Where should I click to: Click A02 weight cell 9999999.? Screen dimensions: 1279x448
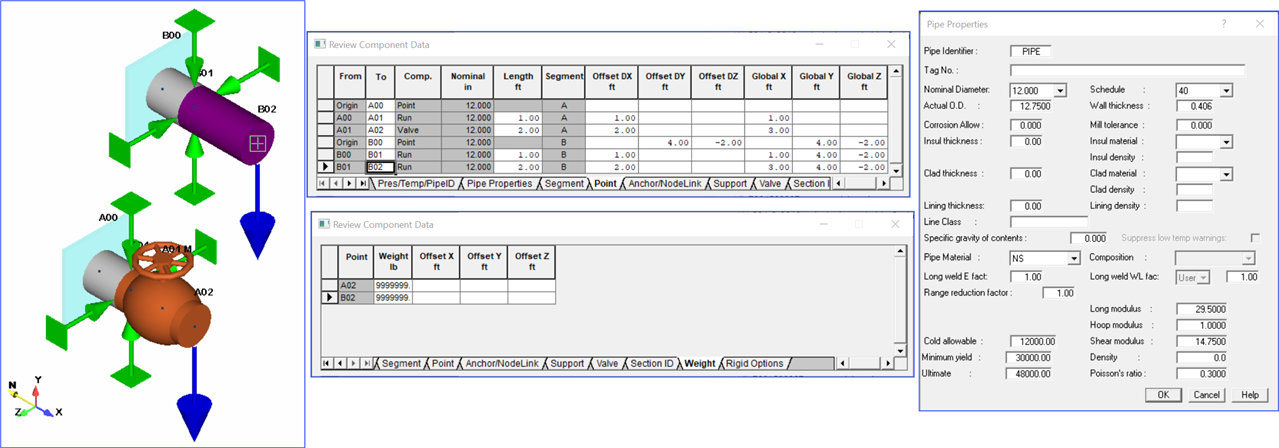393,285
